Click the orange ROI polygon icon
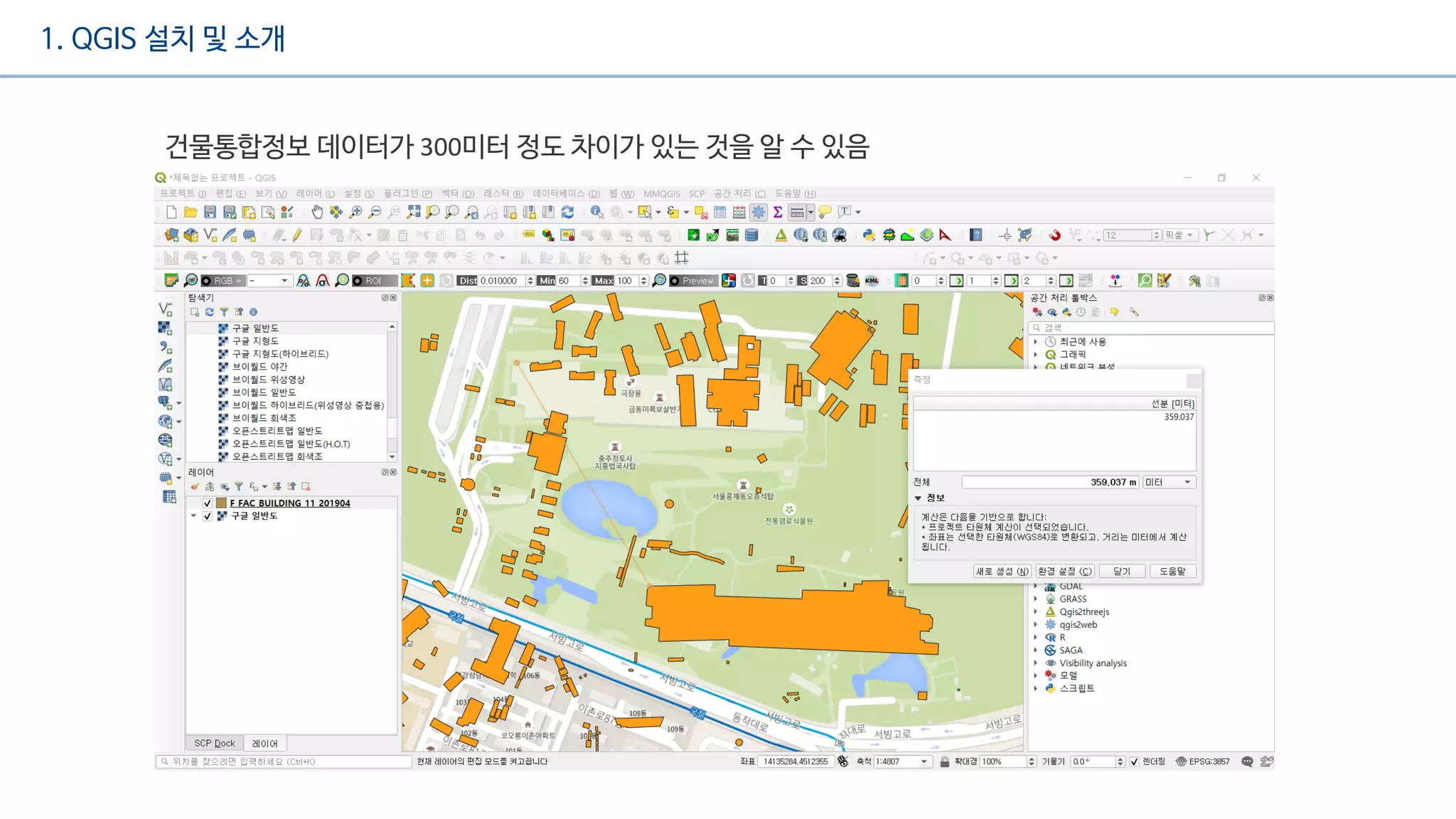Screen dimensions: 1456x819 tap(408, 281)
